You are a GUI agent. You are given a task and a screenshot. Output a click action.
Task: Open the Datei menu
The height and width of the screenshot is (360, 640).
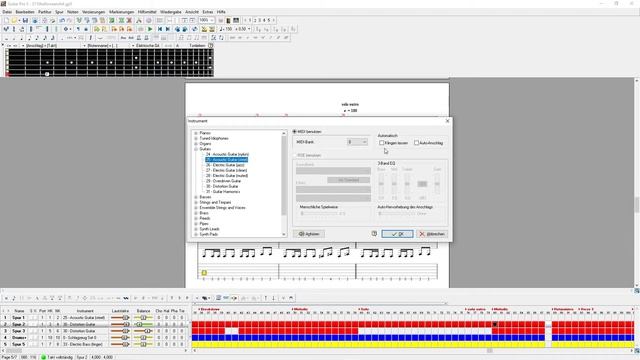(7, 12)
